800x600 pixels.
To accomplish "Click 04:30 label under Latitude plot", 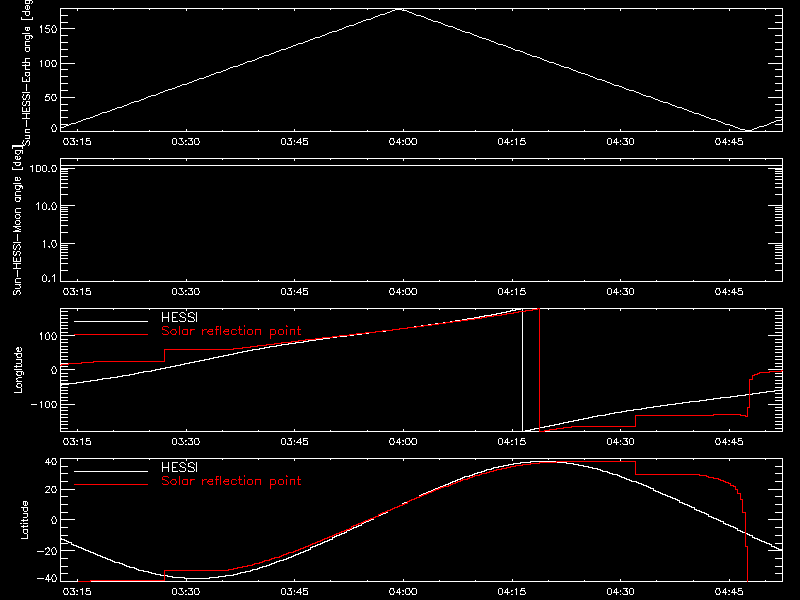I will tap(620, 591).
